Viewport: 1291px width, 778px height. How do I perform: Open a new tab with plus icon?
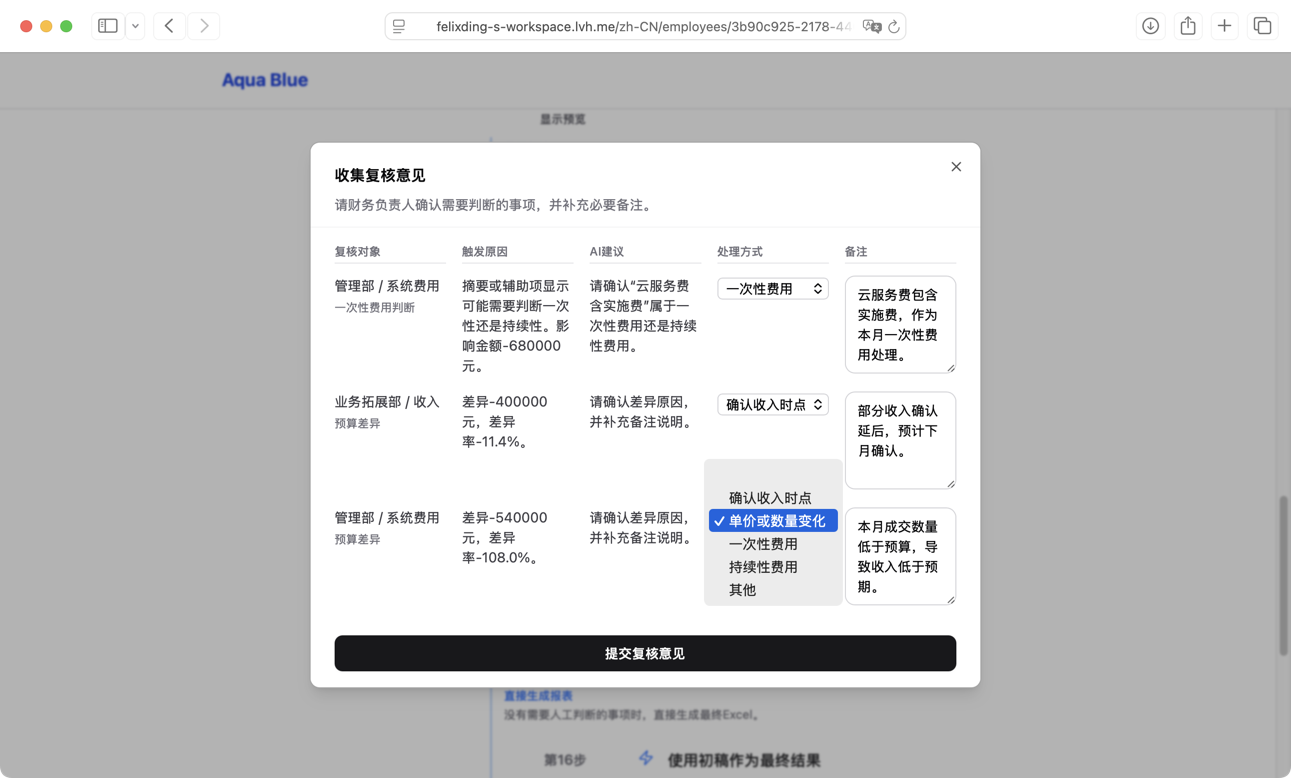[1225, 26]
